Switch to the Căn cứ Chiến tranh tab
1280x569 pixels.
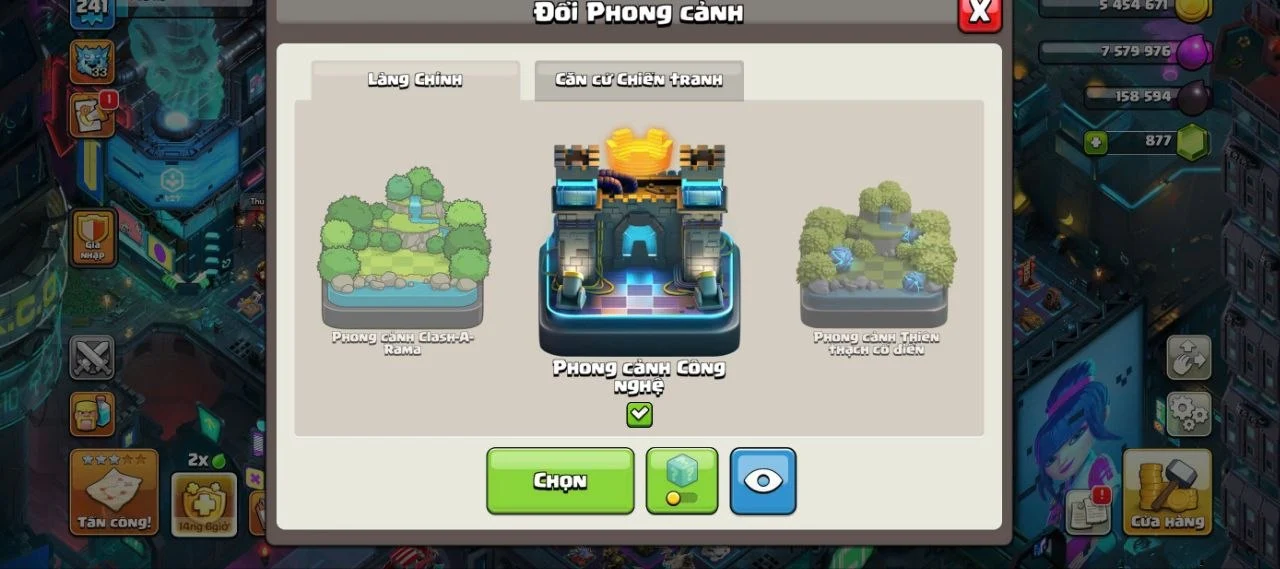tap(639, 80)
